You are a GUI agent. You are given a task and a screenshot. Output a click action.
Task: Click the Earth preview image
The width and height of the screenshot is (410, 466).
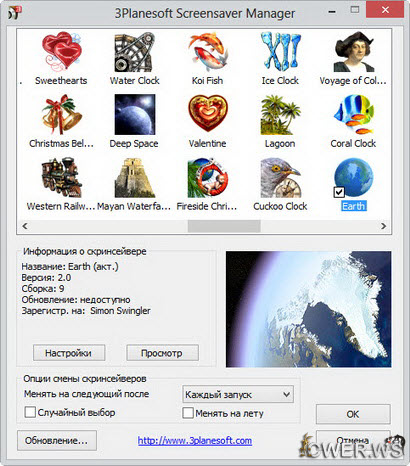coord(308,309)
